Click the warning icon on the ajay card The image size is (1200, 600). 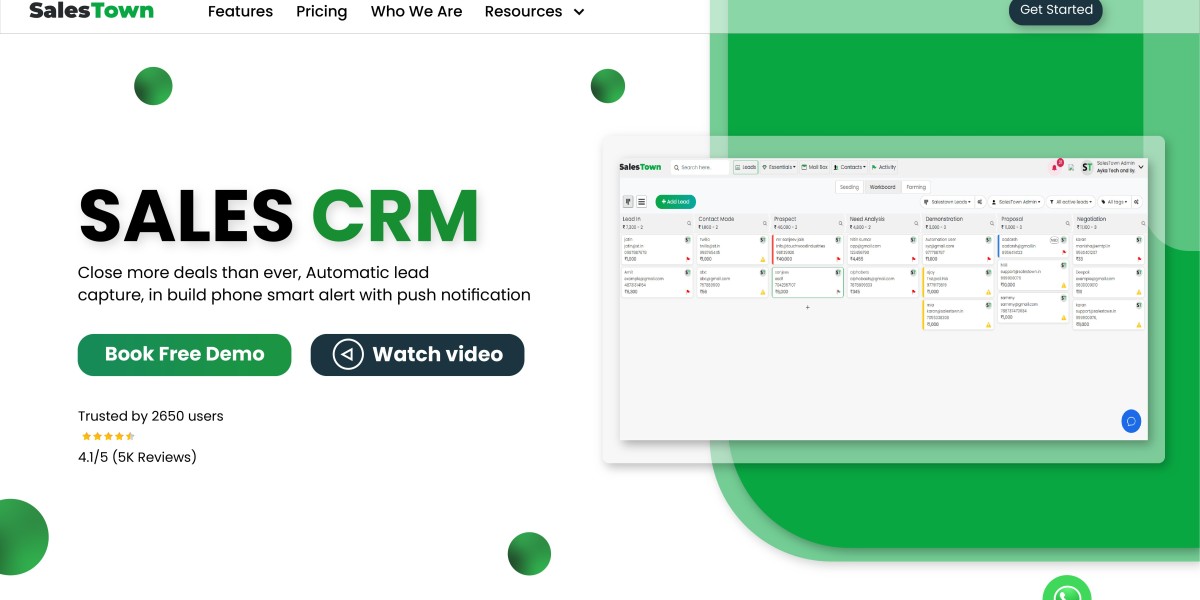(988, 292)
